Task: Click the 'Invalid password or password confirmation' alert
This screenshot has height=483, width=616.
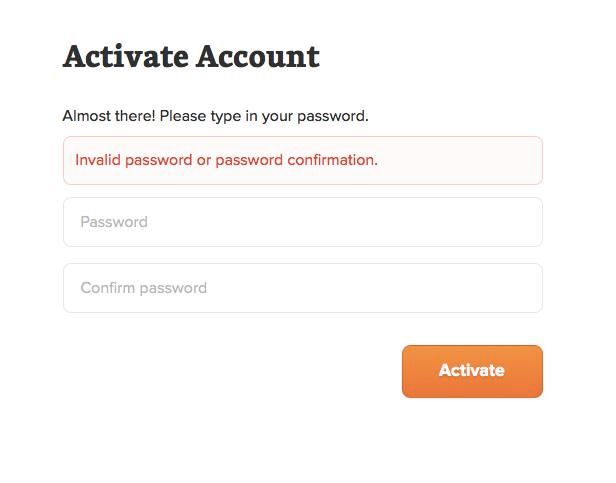Action: [227, 160]
